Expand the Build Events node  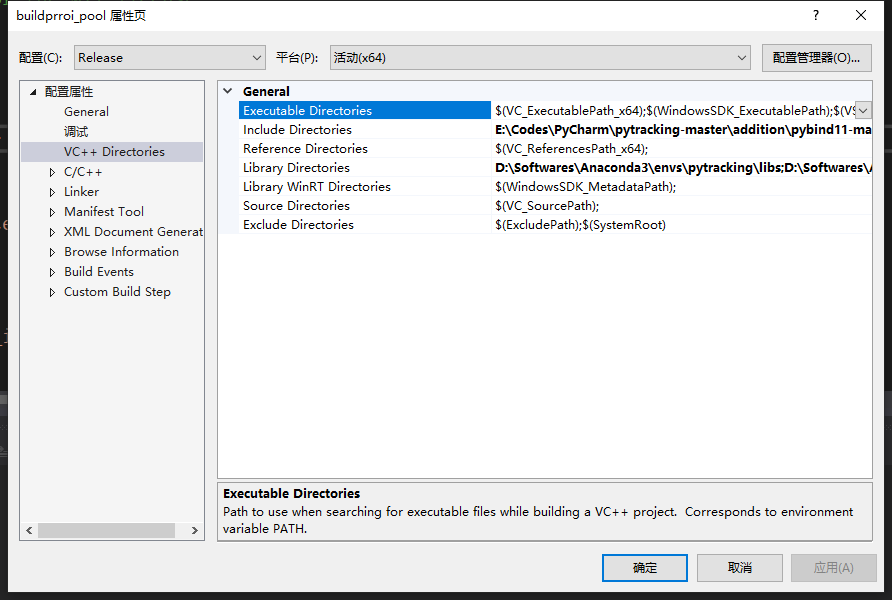click(x=53, y=271)
